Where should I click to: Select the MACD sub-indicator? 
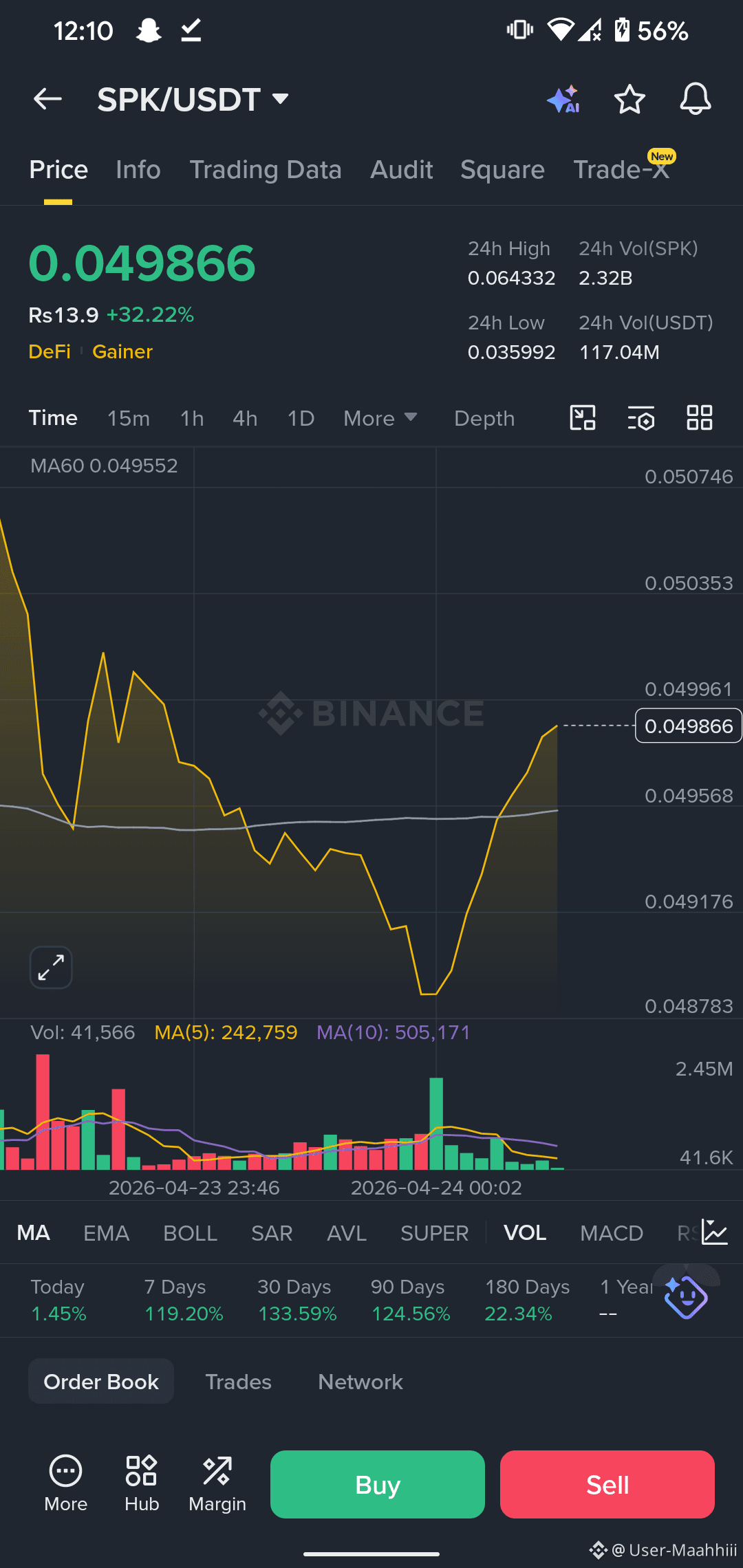(611, 1233)
